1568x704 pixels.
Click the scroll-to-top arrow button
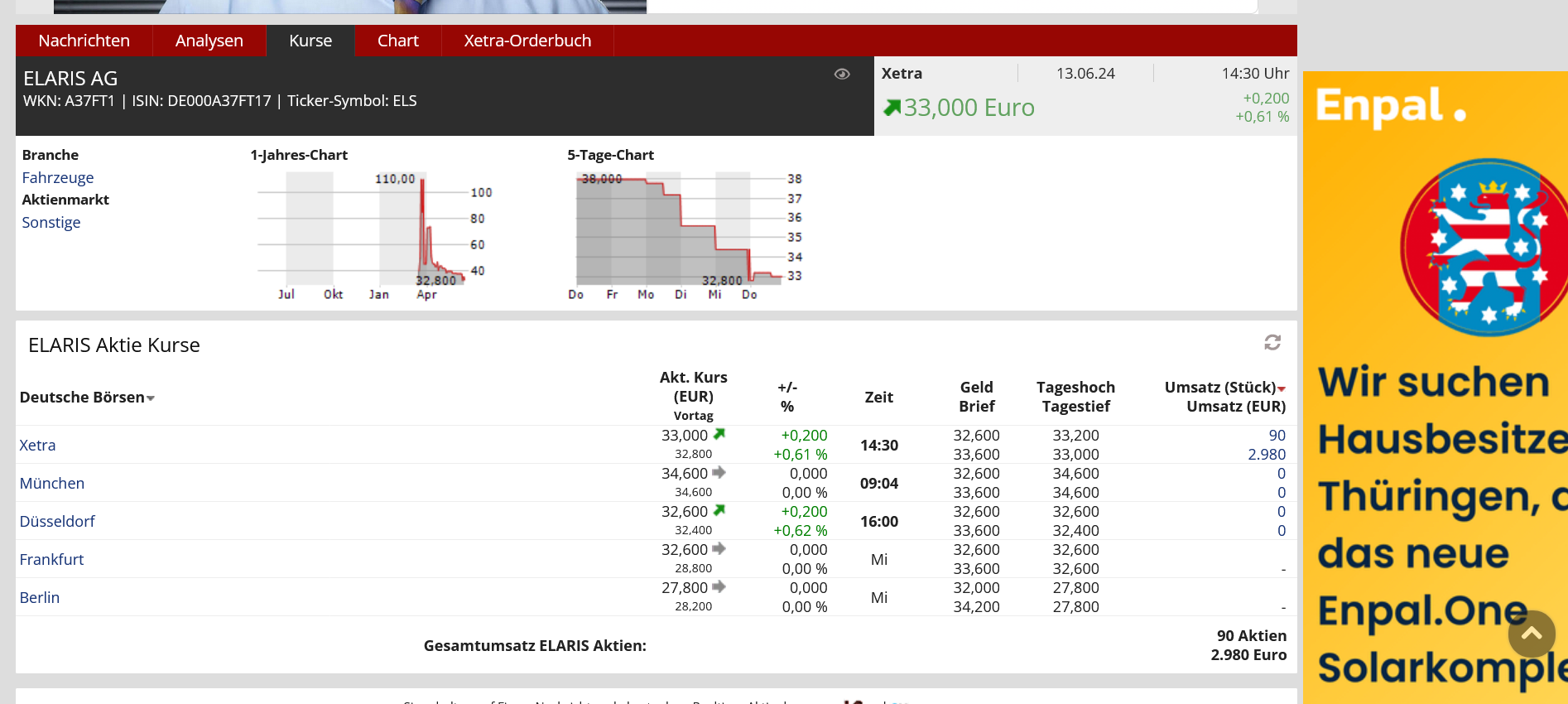[1531, 634]
